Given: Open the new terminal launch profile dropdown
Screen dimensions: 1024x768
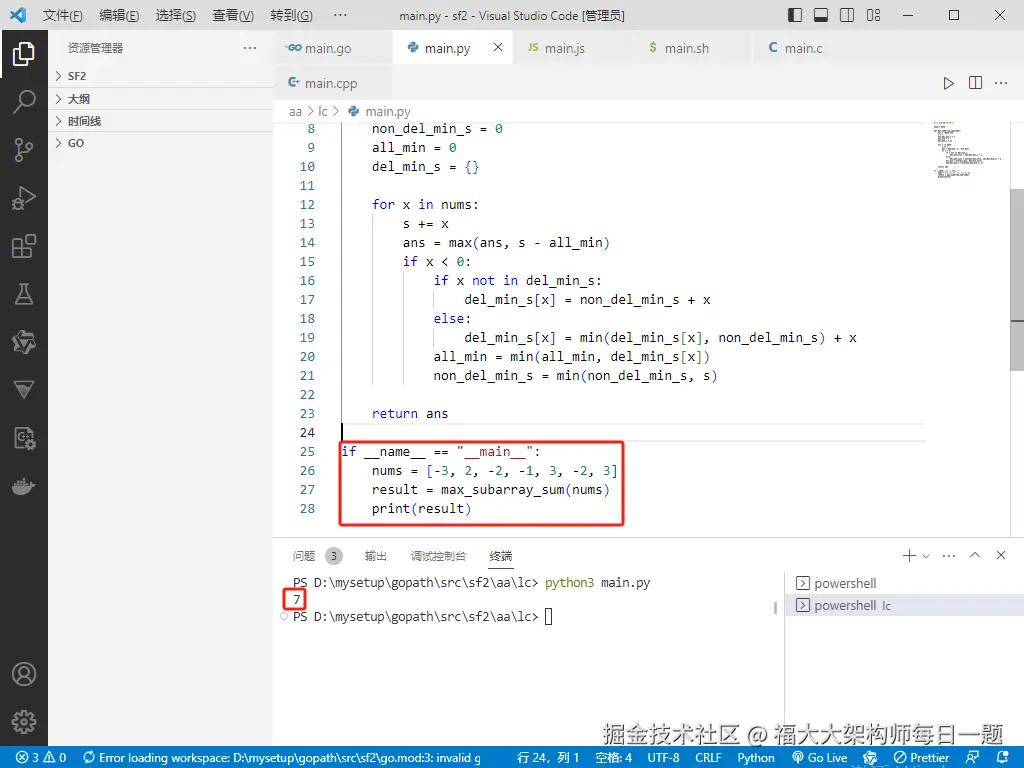Looking at the screenshot, I should [926, 556].
